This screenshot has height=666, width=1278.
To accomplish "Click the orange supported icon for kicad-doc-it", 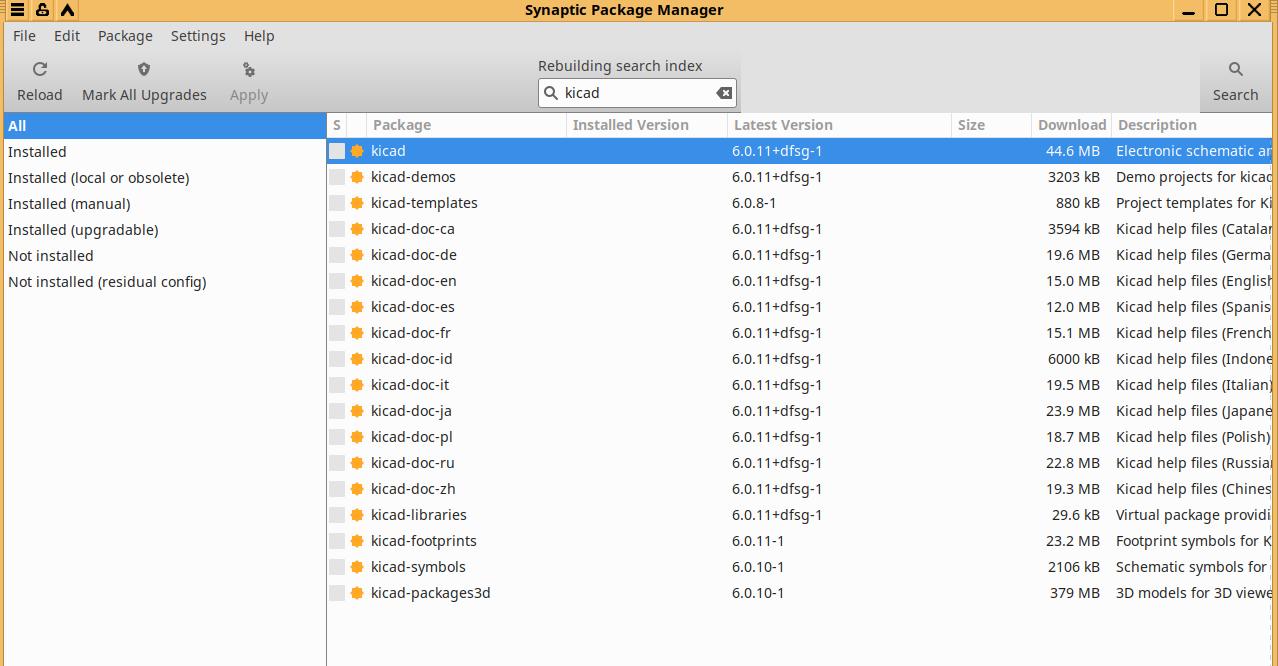I will click(x=357, y=385).
